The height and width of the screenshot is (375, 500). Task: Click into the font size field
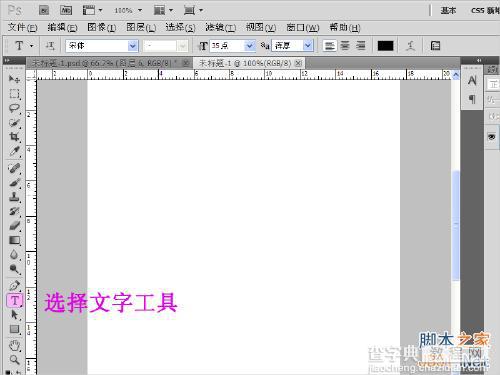tap(228, 46)
